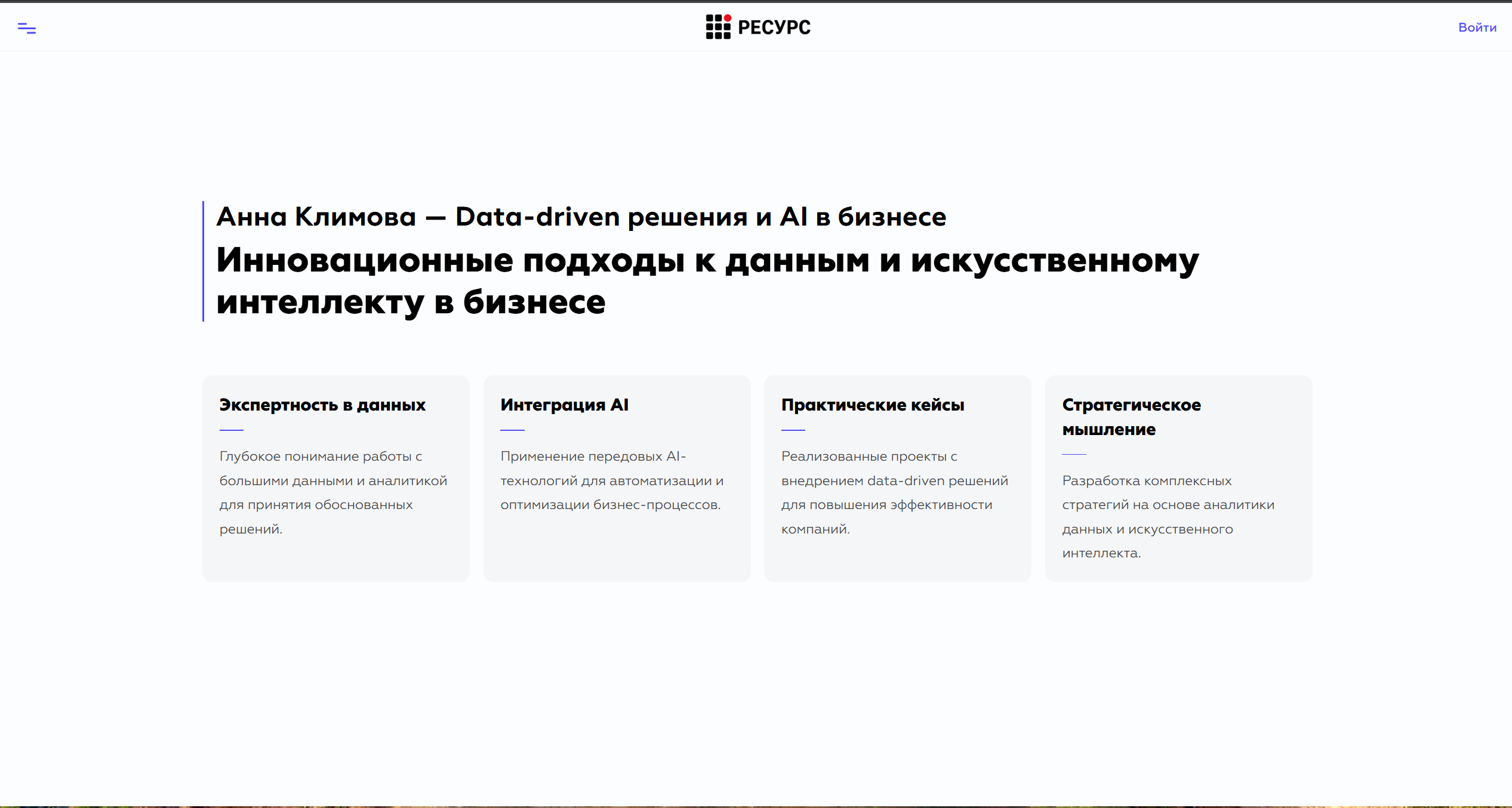Click the Ресурс logo grid icon
The width and height of the screenshot is (1512, 808).
[x=717, y=27]
